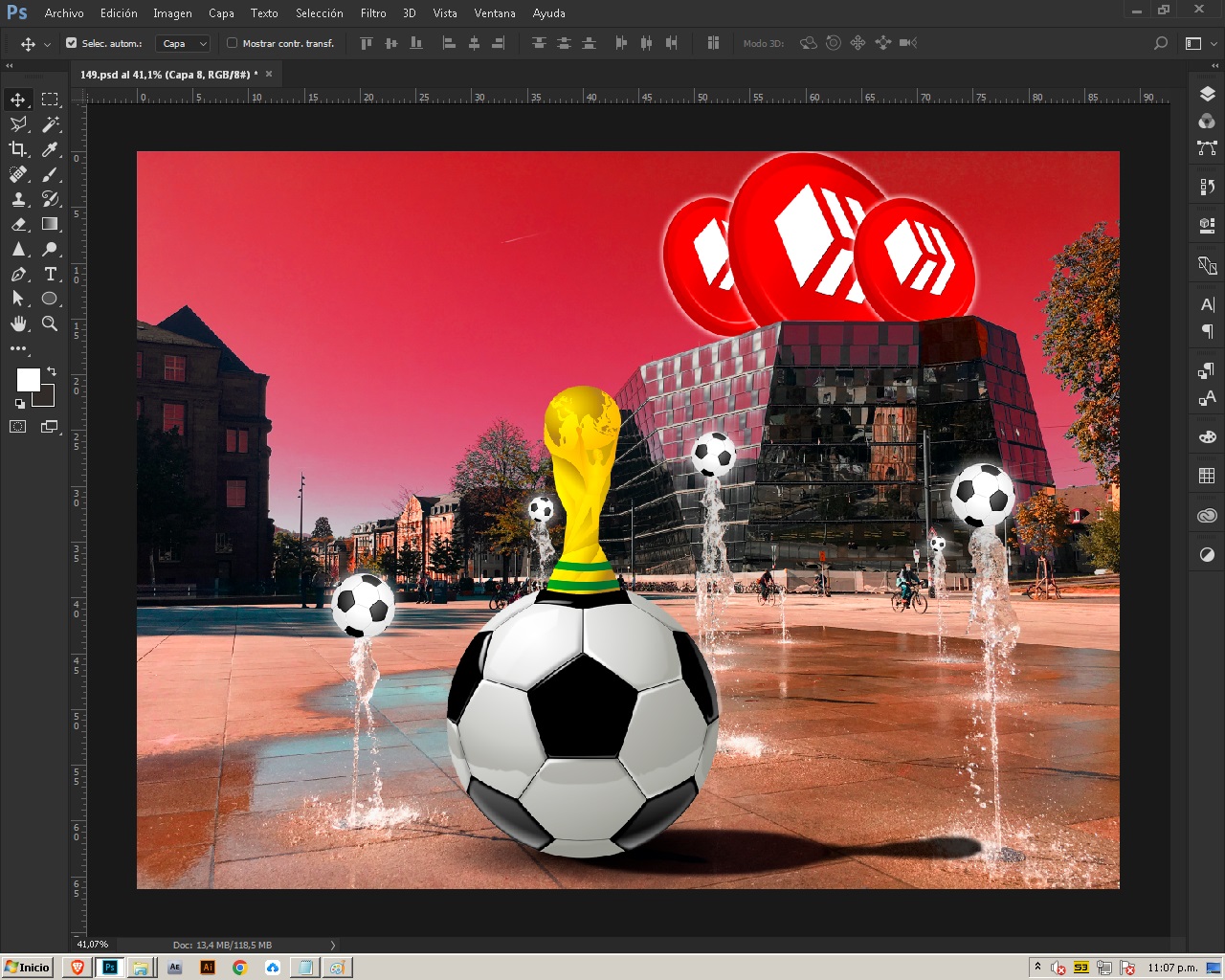This screenshot has width=1225, height=980.
Task: Select the Eyedropper tool
Action: [51, 149]
